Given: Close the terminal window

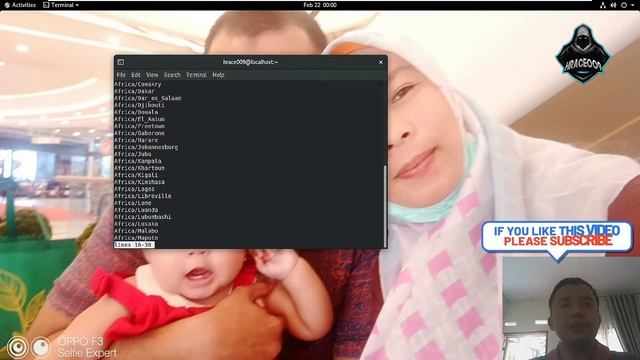Looking at the screenshot, I should 380,62.
